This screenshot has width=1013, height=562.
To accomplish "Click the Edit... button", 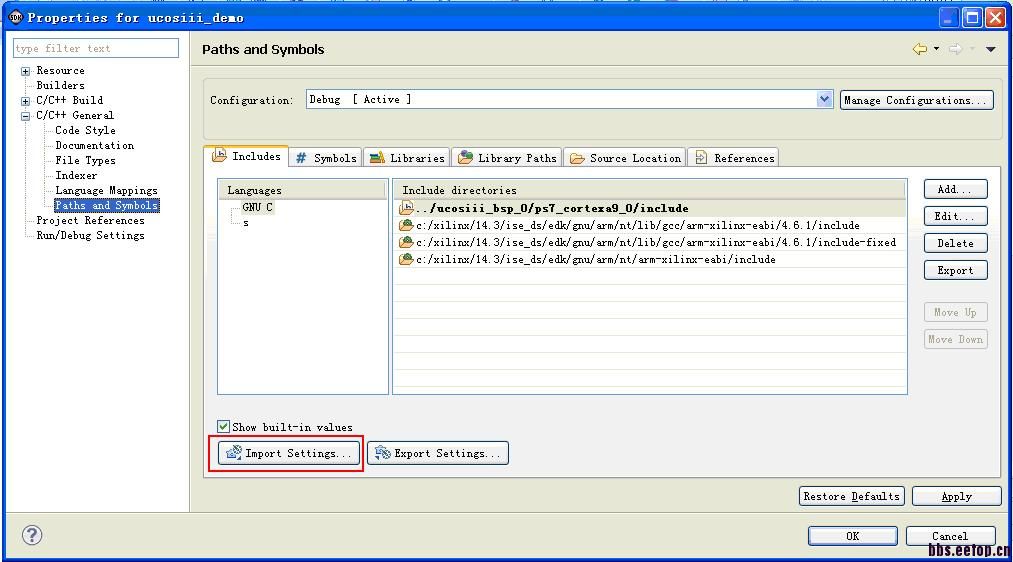I will (x=956, y=216).
